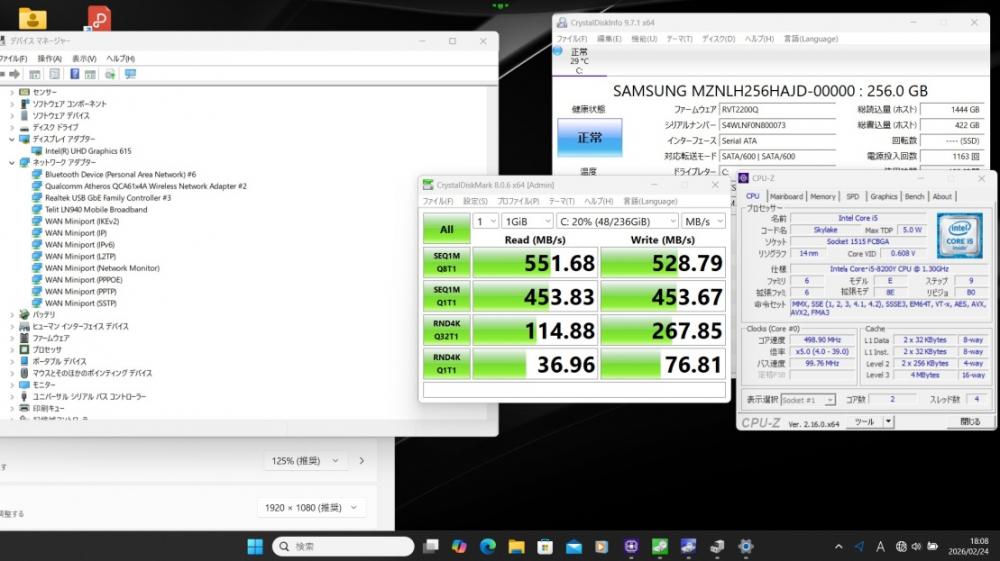Switch to CPU-Z in the taskbar
Viewport: 1000px width, 561px height.
pos(631,546)
